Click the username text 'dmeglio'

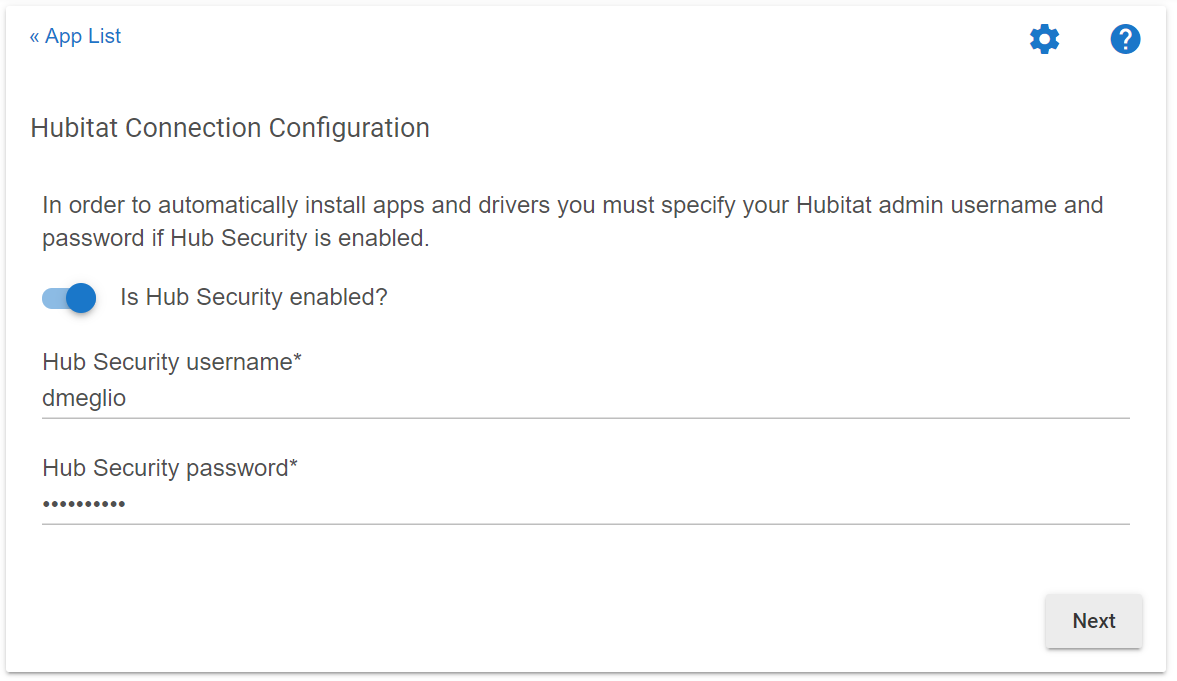(x=84, y=398)
